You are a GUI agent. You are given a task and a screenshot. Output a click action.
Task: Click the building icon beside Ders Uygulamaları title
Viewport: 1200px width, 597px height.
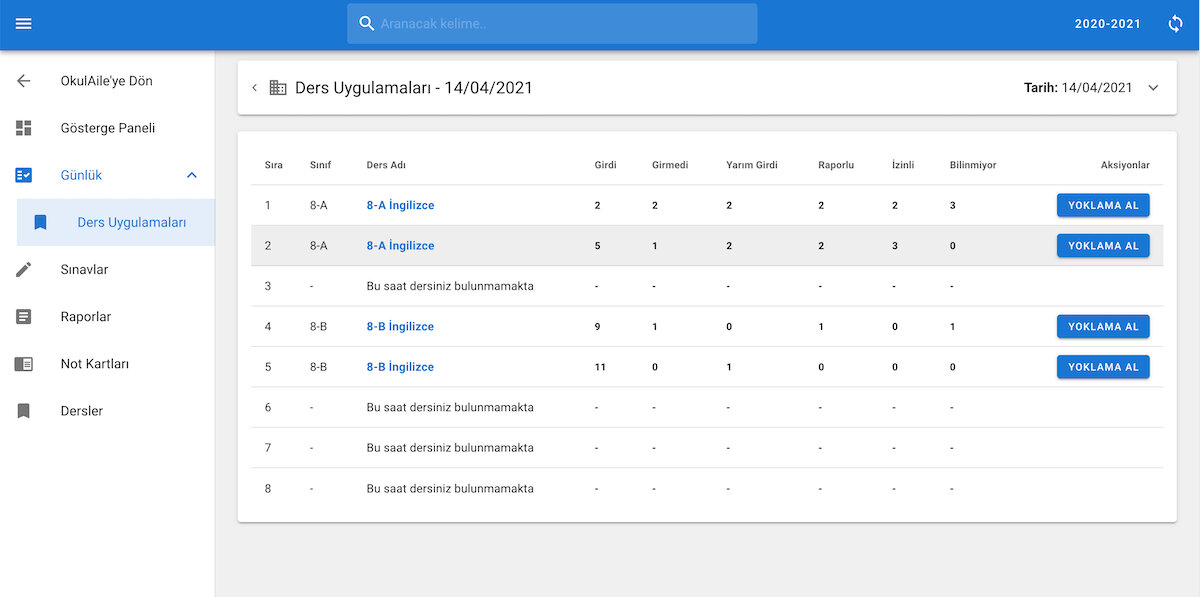278,88
